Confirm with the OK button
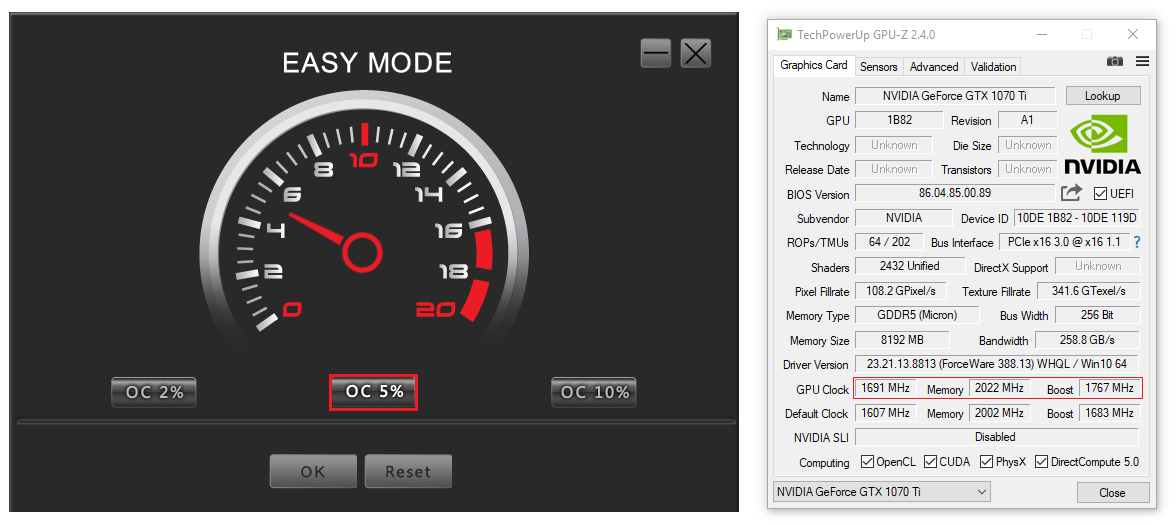 tap(313, 471)
